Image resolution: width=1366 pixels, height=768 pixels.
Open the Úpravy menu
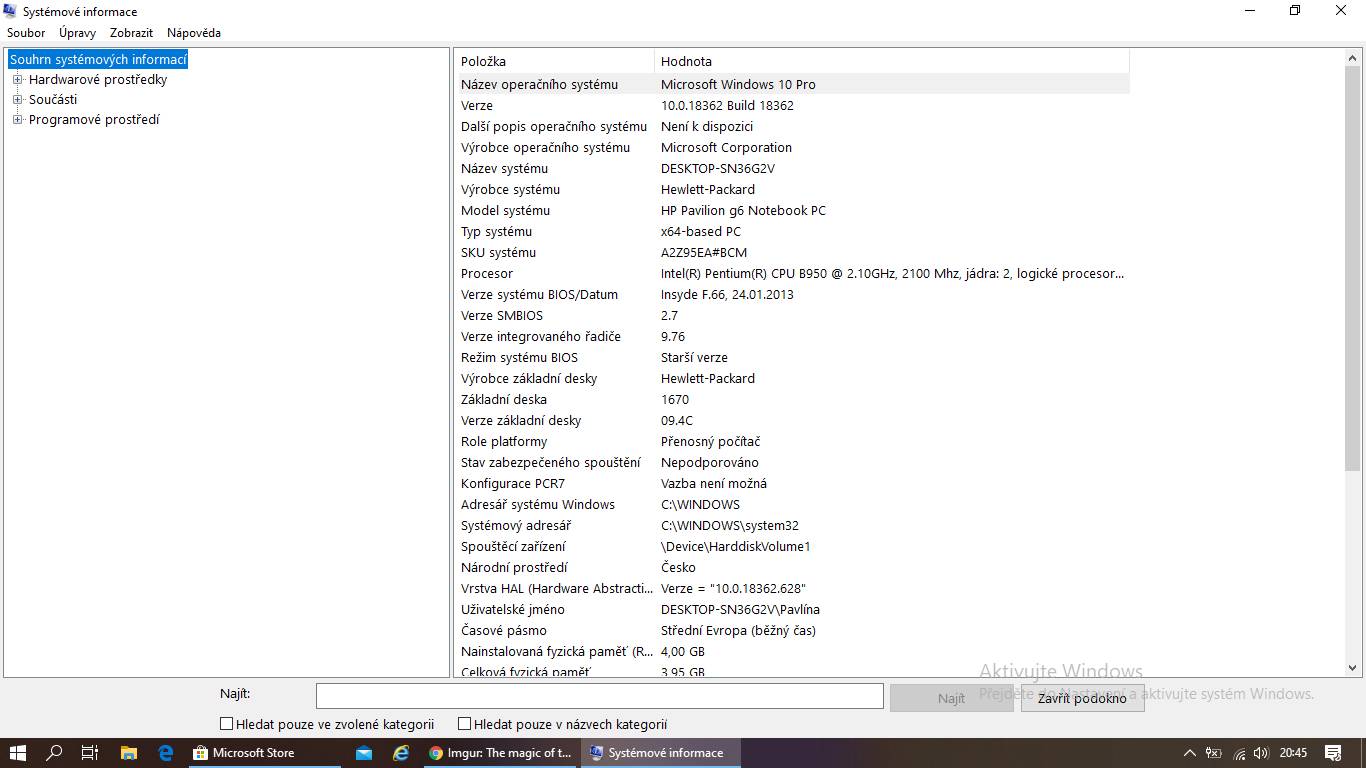click(77, 33)
